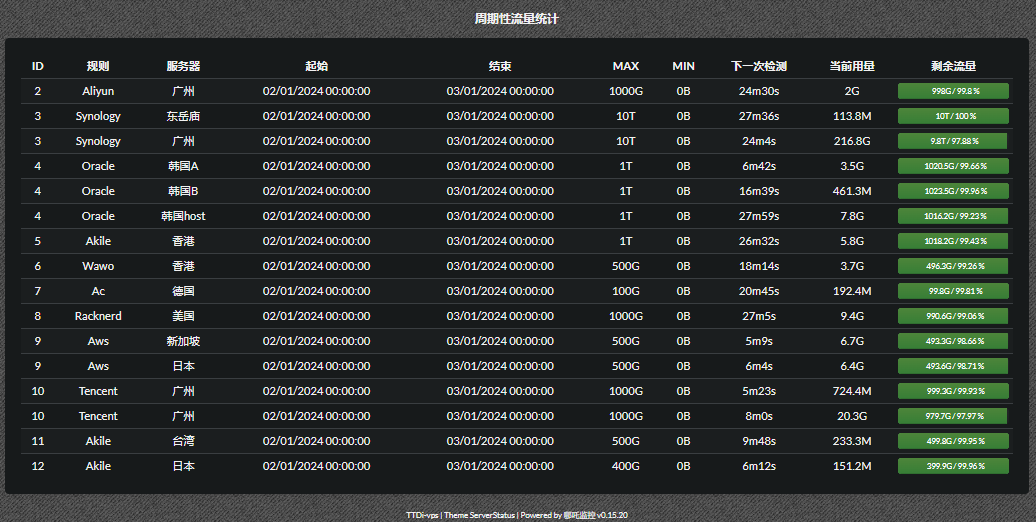Viewport: 1036px width, 522px height.
Task: Select the ID 2 cell
Action: [38, 91]
